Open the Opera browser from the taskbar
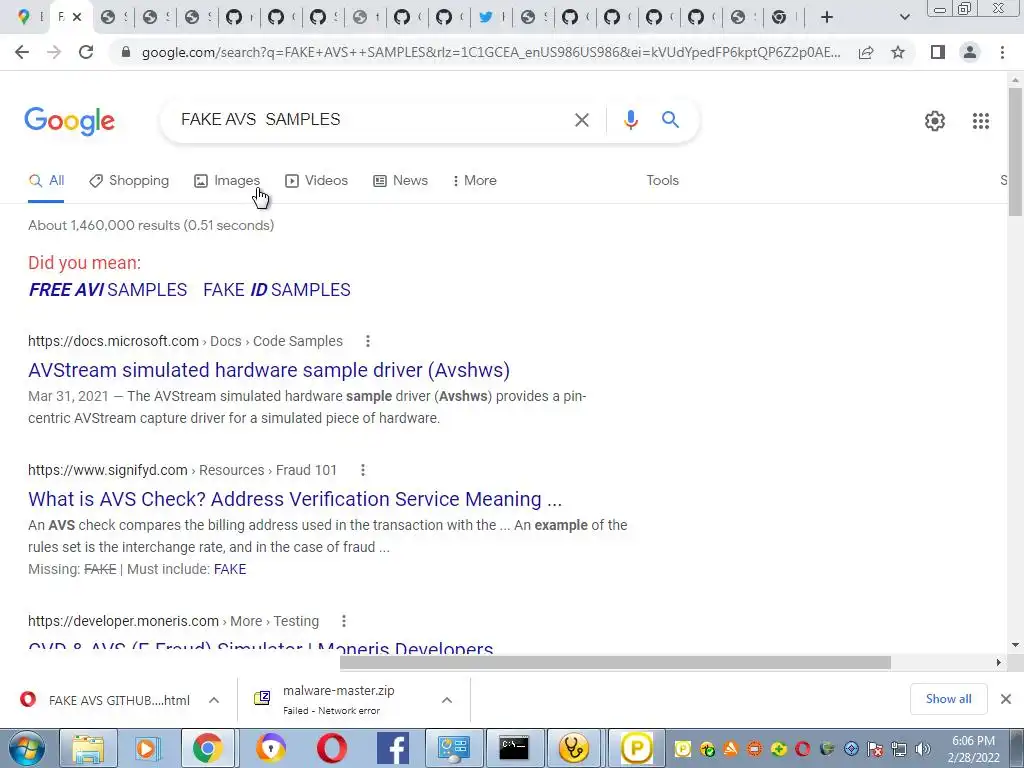1024x768 pixels. tap(332, 748)
